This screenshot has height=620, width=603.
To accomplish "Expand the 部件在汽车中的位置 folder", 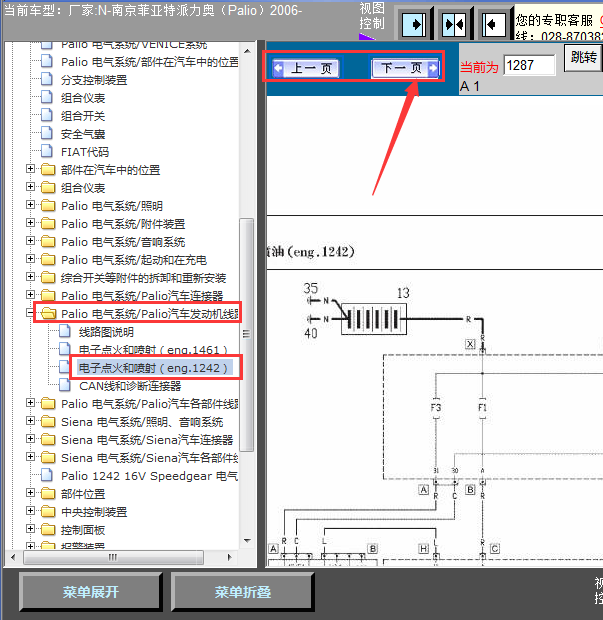I will tap(30, 169).
